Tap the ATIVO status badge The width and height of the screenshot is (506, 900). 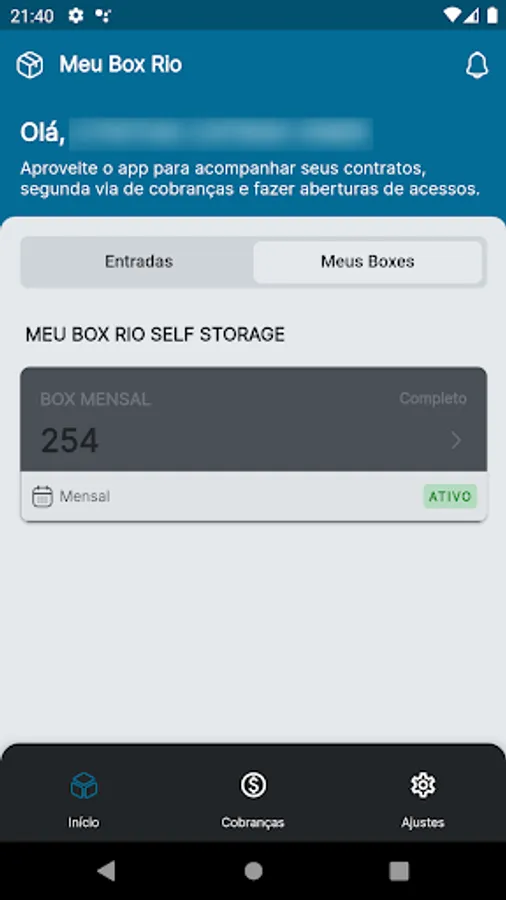(x=450, y=496)
